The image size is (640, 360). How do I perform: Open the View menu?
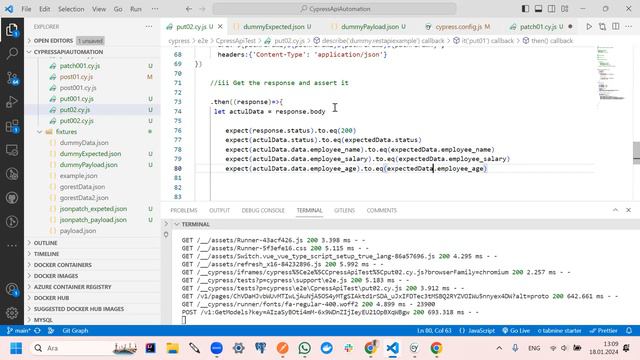(99, 9)
